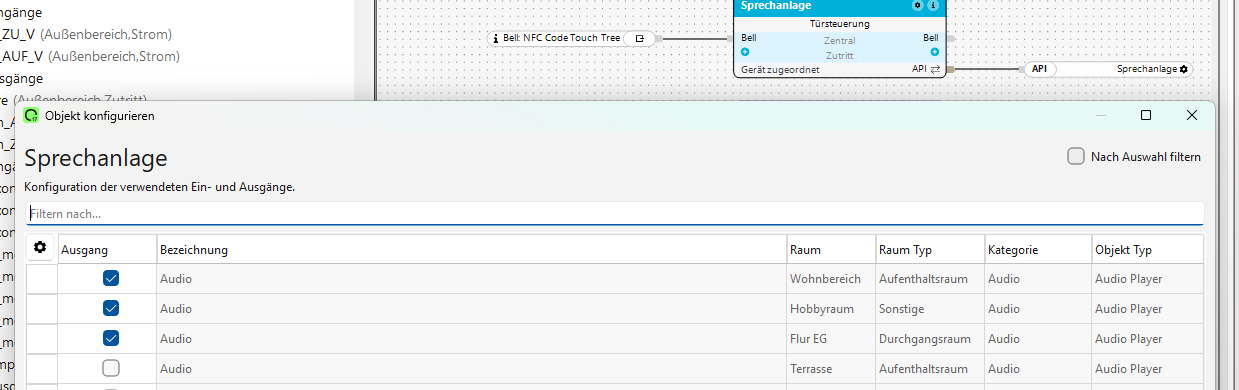Click Aufenthaltsraum in the Terrasse row

(x=930, y=369)
